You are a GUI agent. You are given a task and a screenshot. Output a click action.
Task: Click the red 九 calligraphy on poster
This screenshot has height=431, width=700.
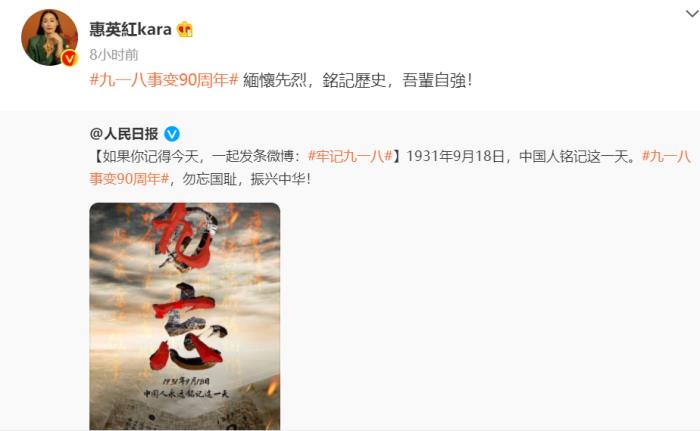[184, 237]
